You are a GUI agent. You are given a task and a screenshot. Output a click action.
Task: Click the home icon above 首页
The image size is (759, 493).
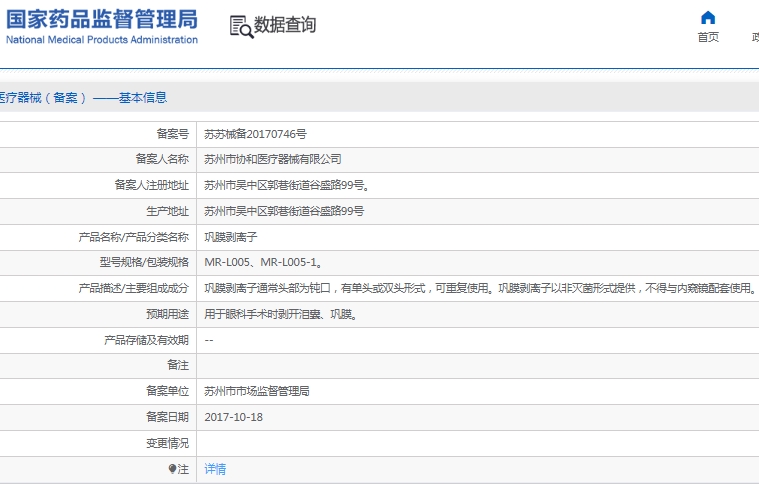(708, 17)
